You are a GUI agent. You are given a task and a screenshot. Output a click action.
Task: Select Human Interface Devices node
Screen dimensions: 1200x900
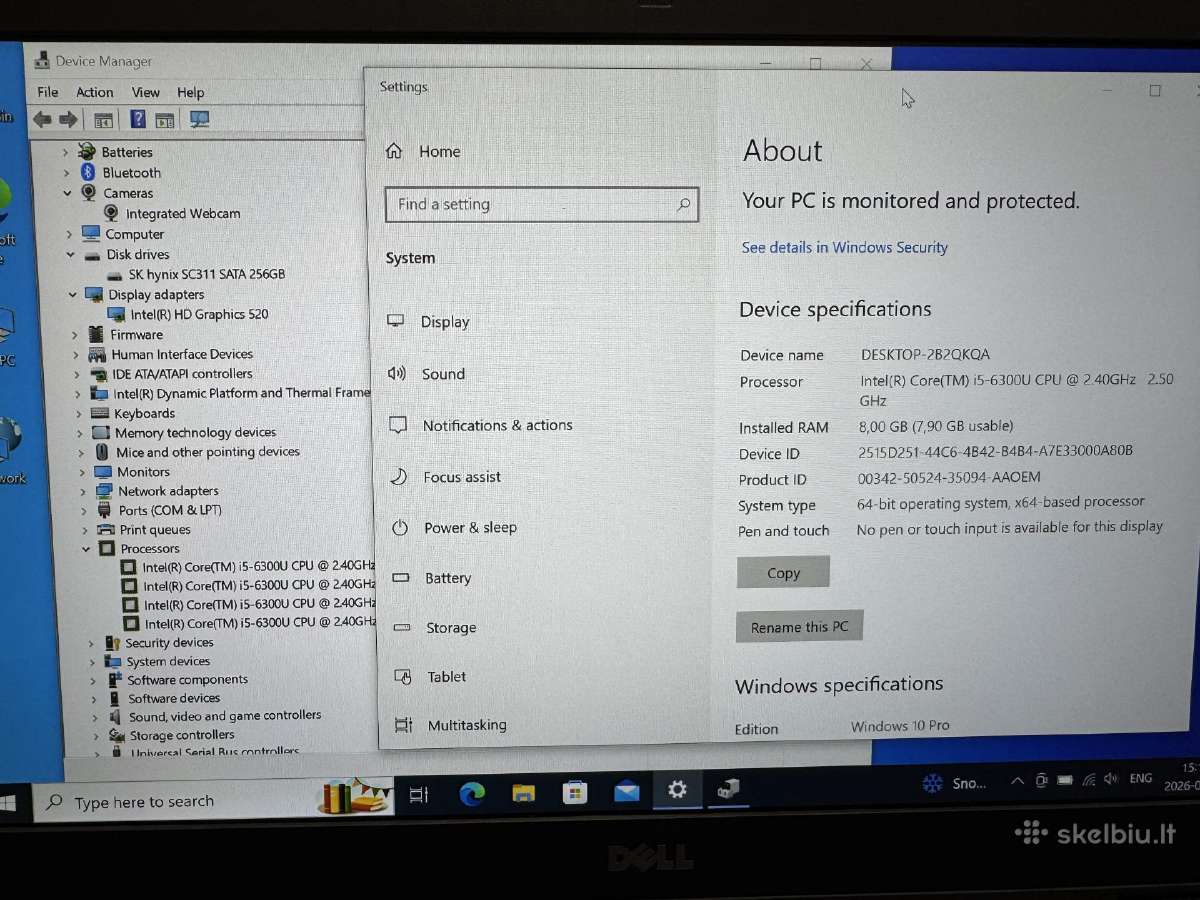[x=182, y=354]
